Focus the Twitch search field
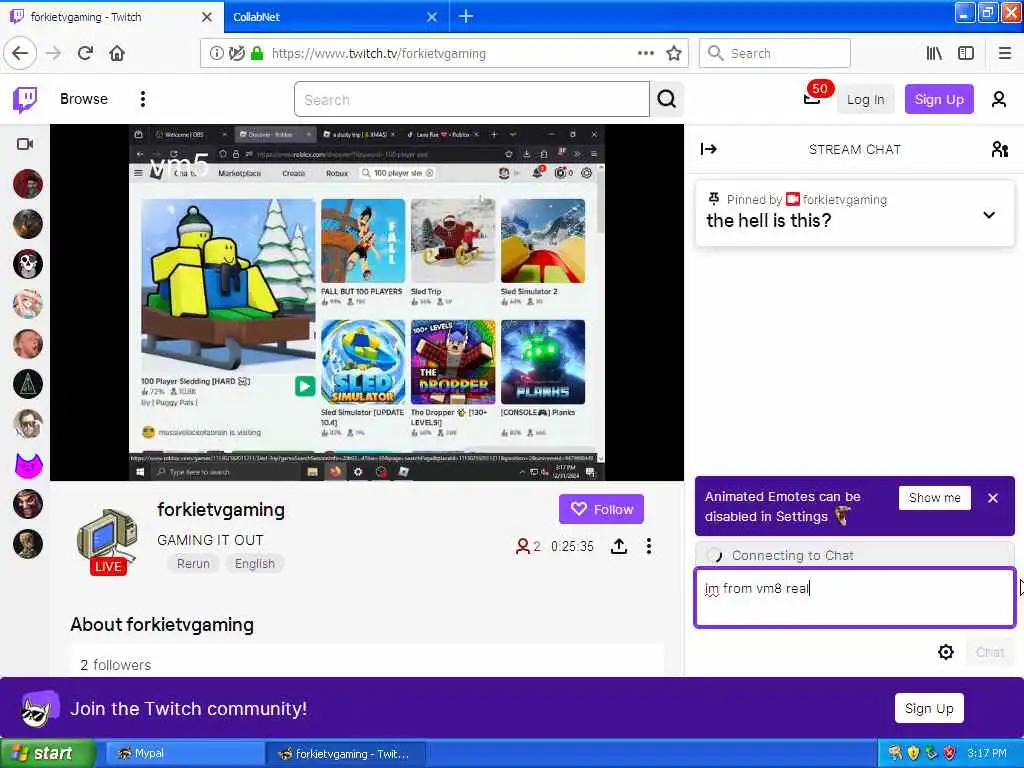 pos(472,99)
